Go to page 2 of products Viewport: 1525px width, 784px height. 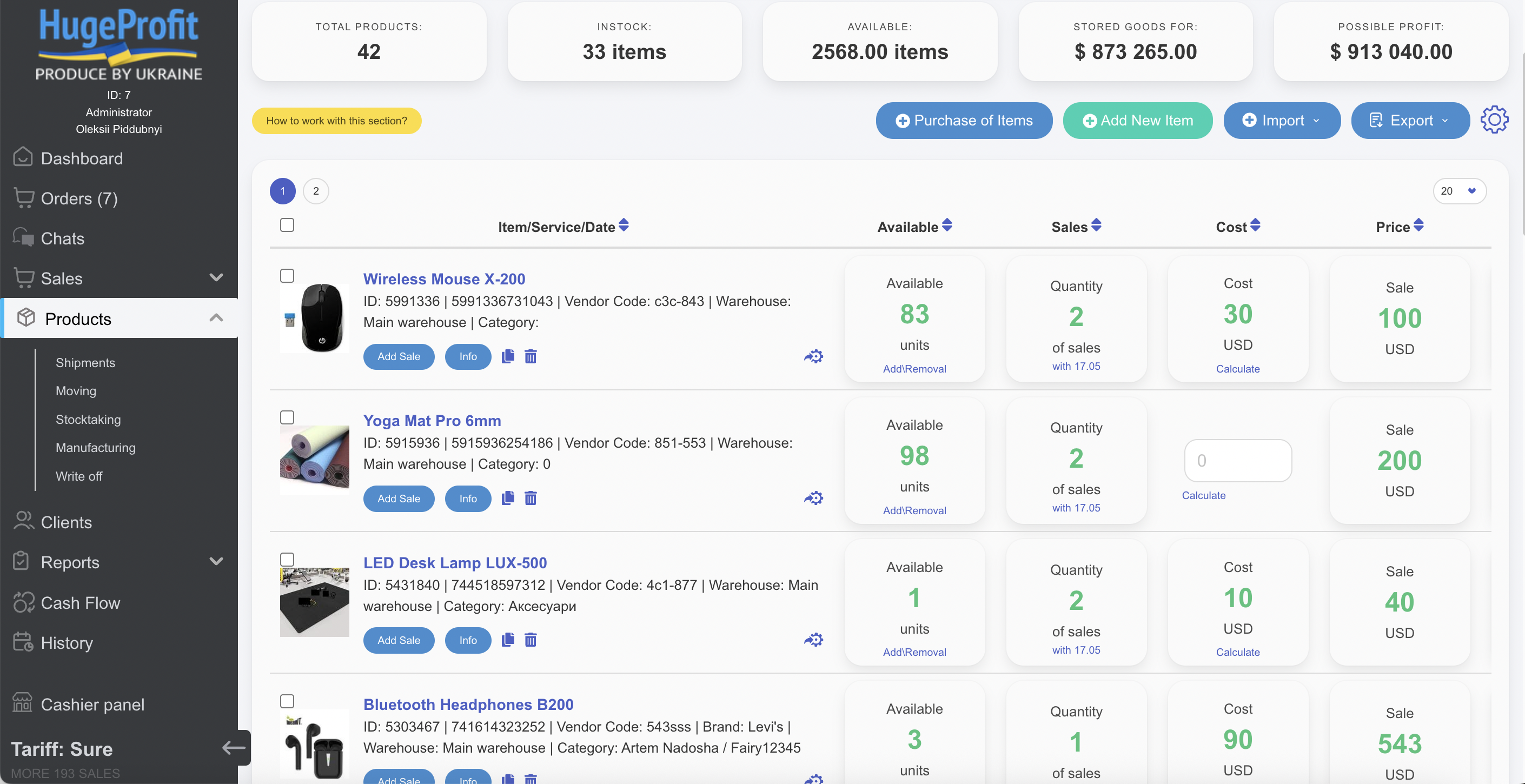pos(315,191)
